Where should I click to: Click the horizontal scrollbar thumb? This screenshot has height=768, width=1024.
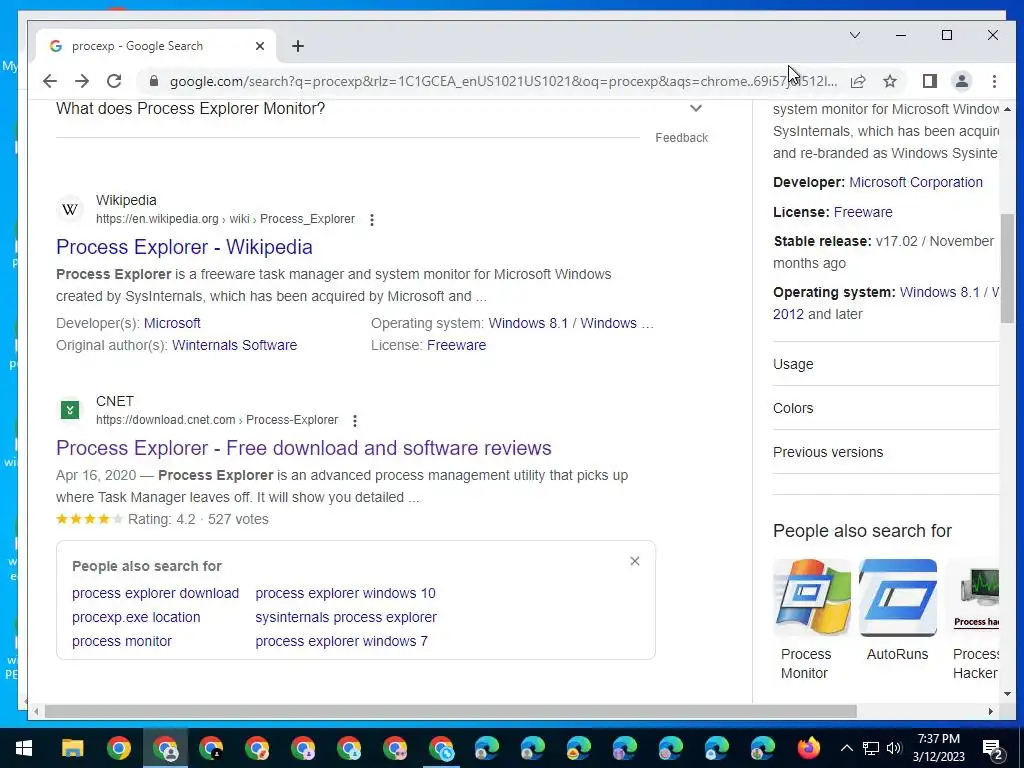click(x=451, y=711)
